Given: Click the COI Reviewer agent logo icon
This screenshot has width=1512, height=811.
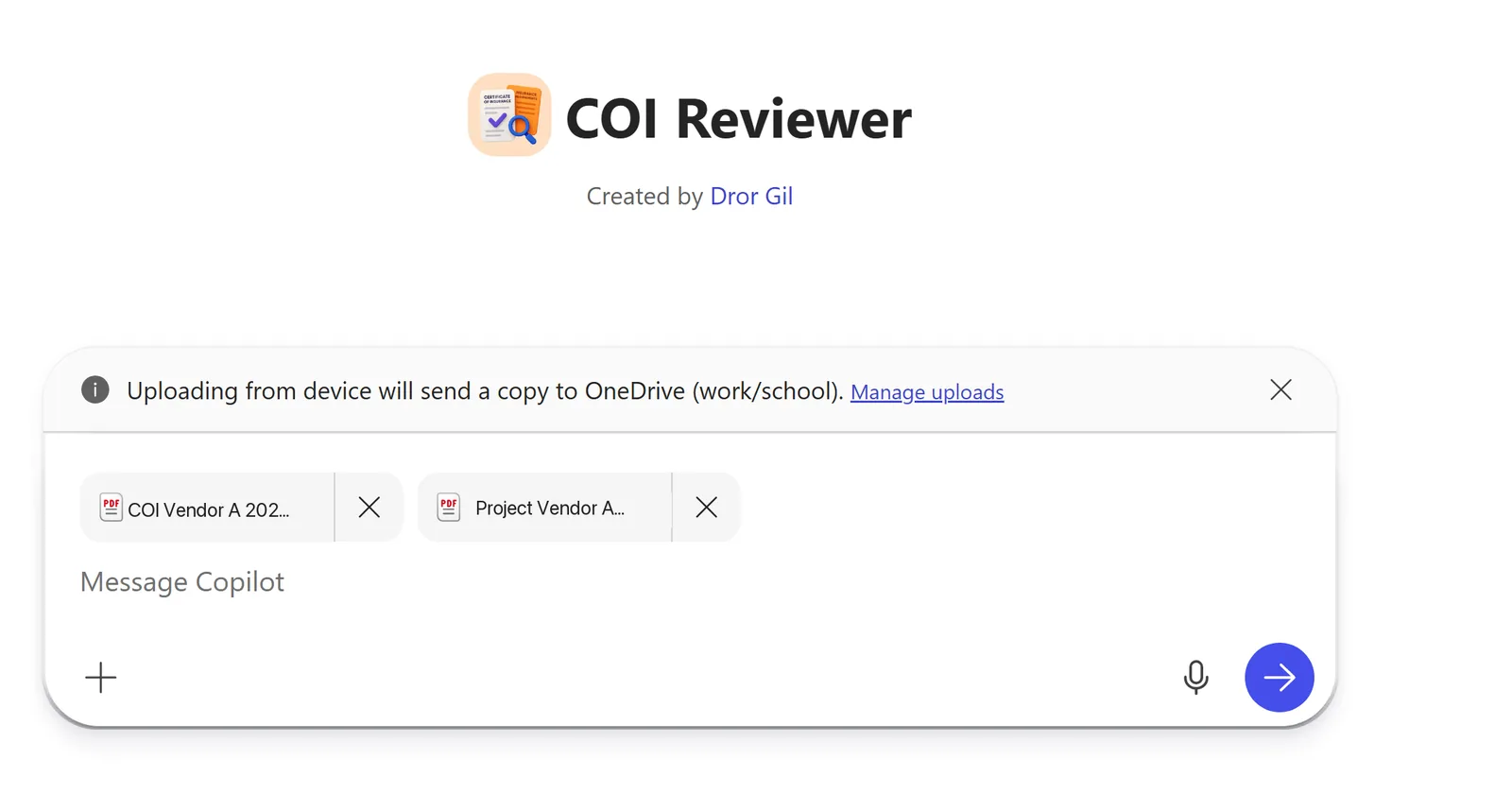Looking at the screenshot, I should [x=509, y=114].
